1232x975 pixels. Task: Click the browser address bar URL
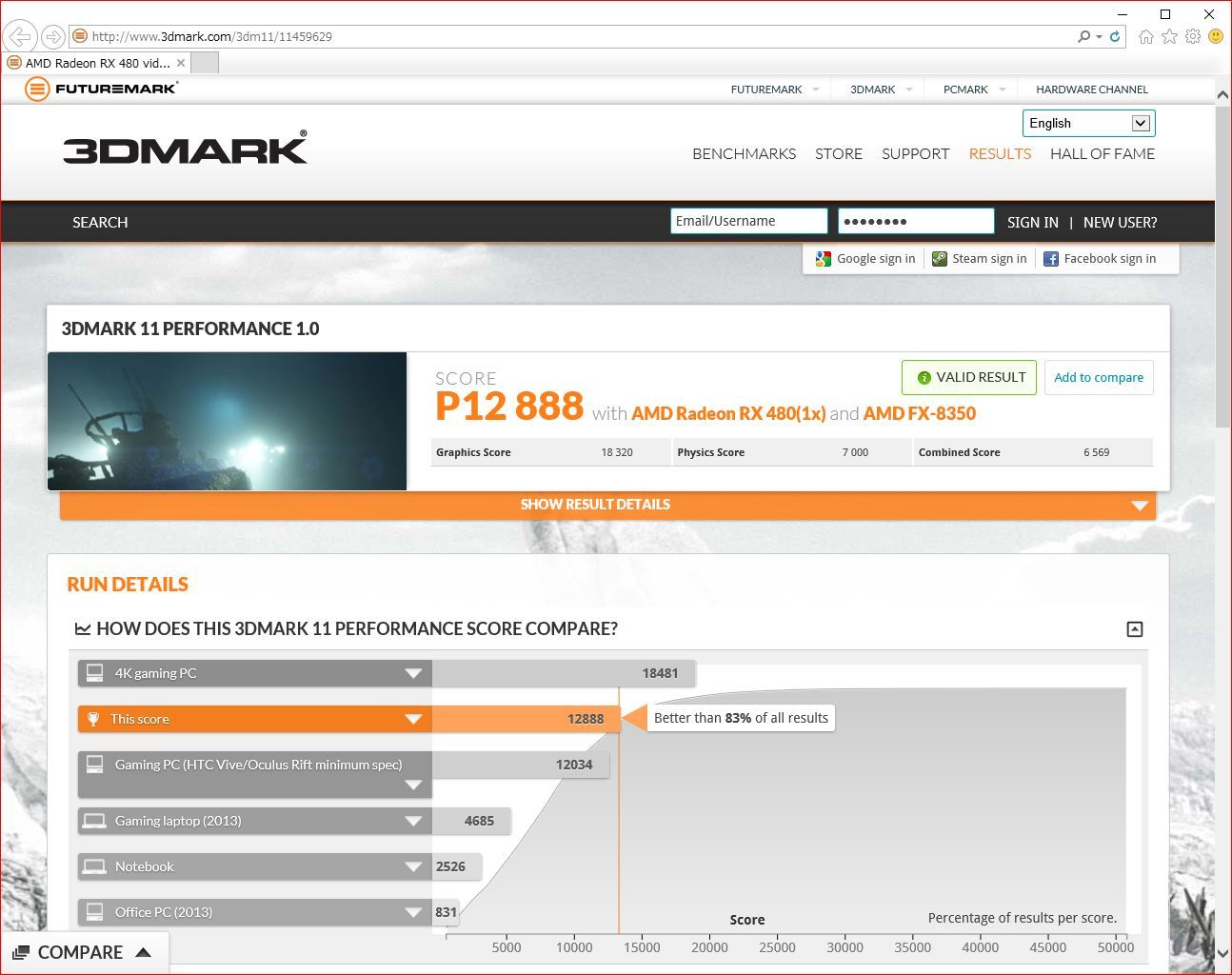click(212, 36)
